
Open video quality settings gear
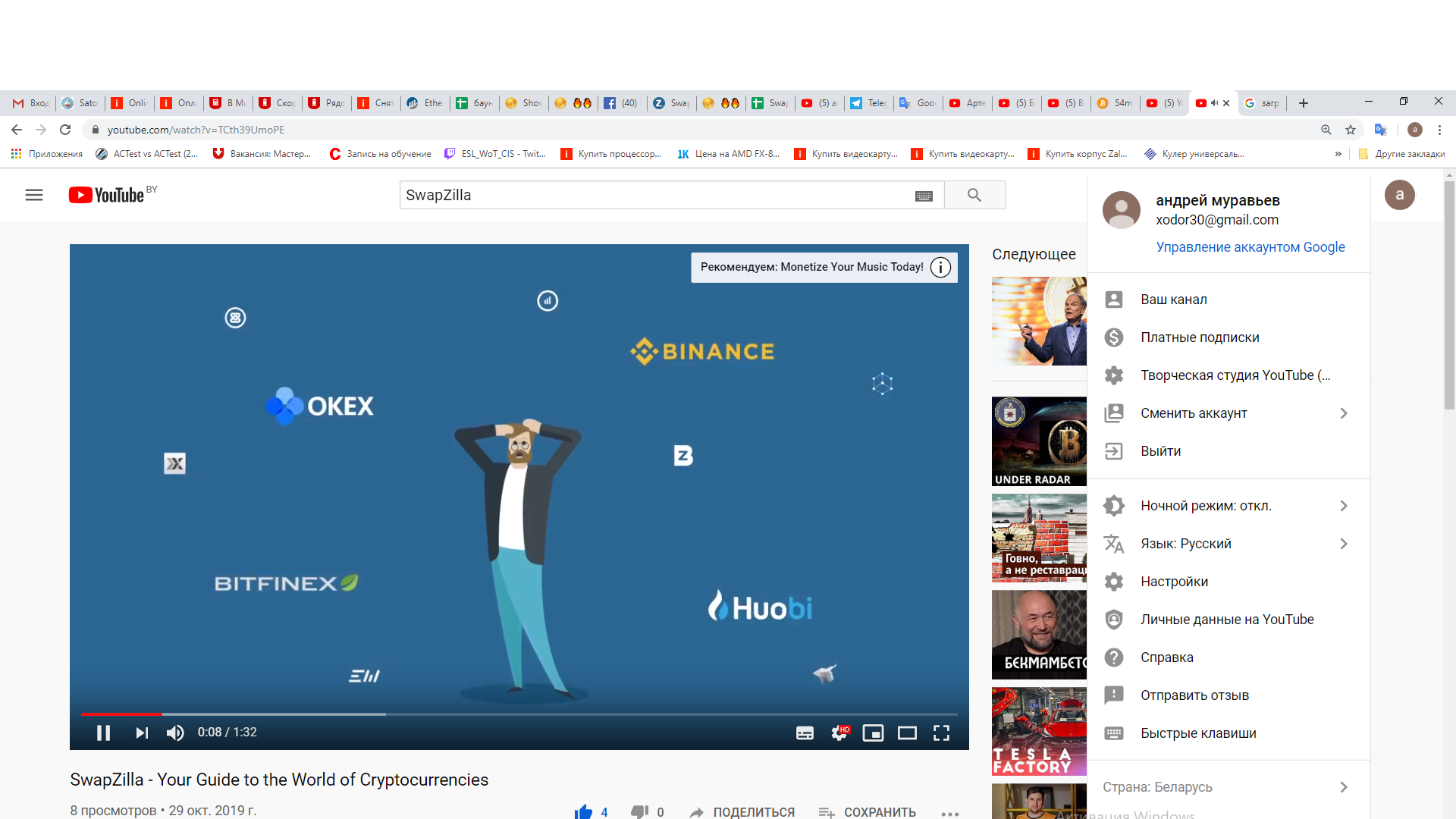tap(839, 733)
